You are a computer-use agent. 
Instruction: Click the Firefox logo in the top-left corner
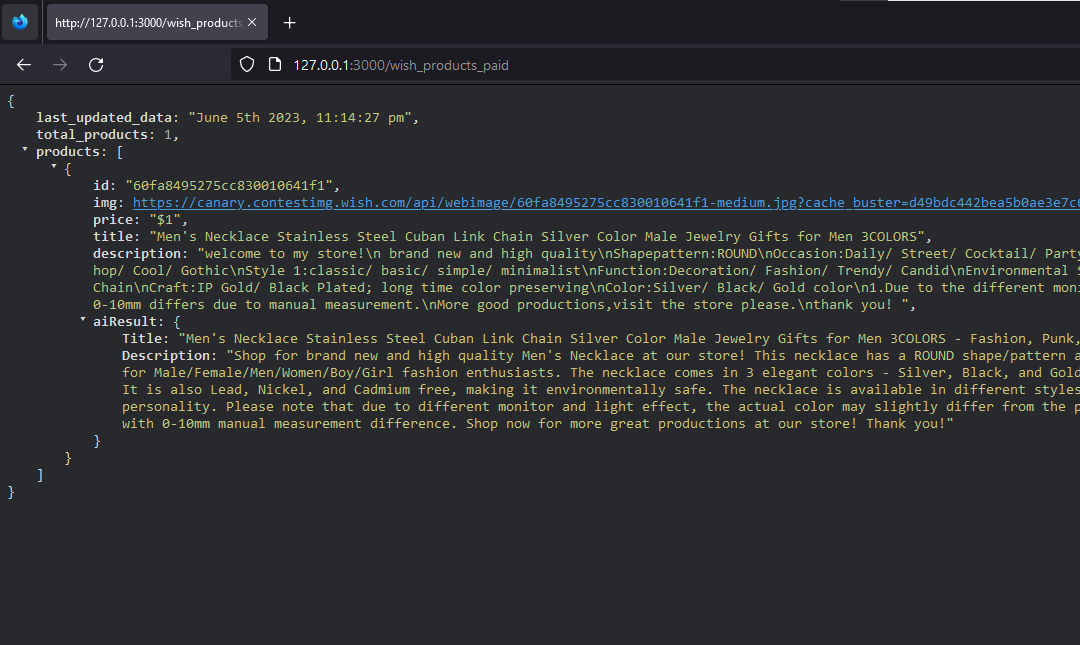pos(19,21)
